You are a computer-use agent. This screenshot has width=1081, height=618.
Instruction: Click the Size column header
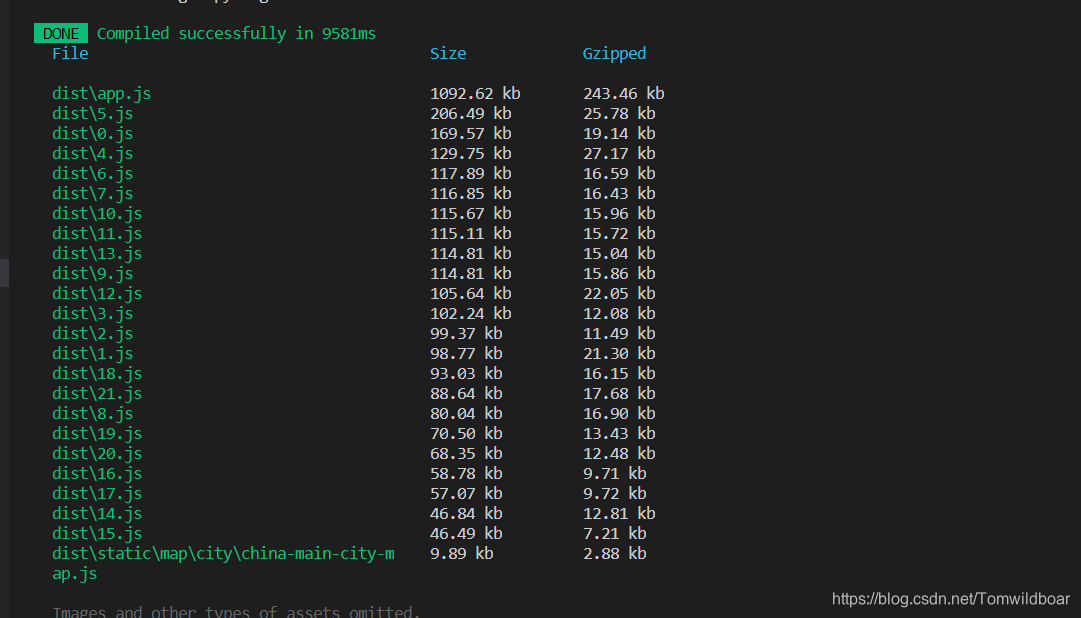click(448, 53)
